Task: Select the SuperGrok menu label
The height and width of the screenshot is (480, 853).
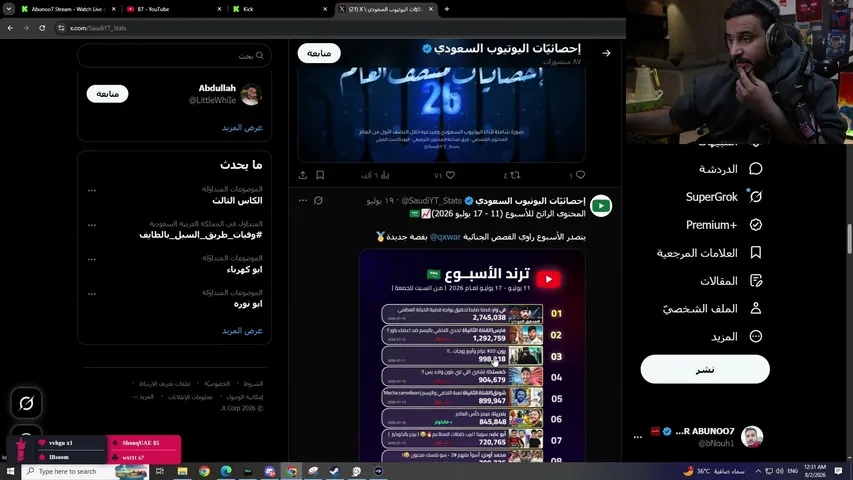Action: [x=712, y=197]
